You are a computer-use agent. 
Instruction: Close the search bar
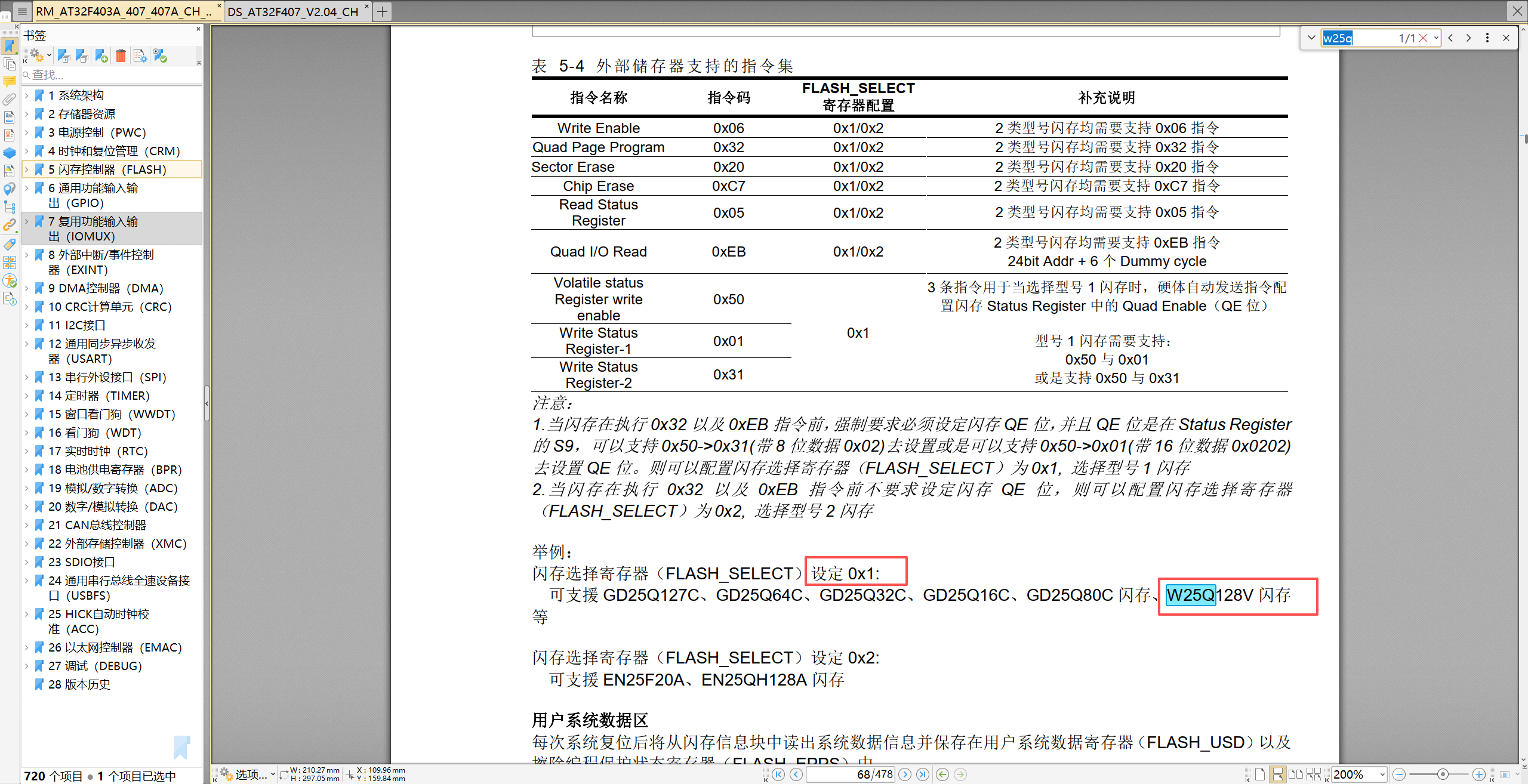[1507, 38]
